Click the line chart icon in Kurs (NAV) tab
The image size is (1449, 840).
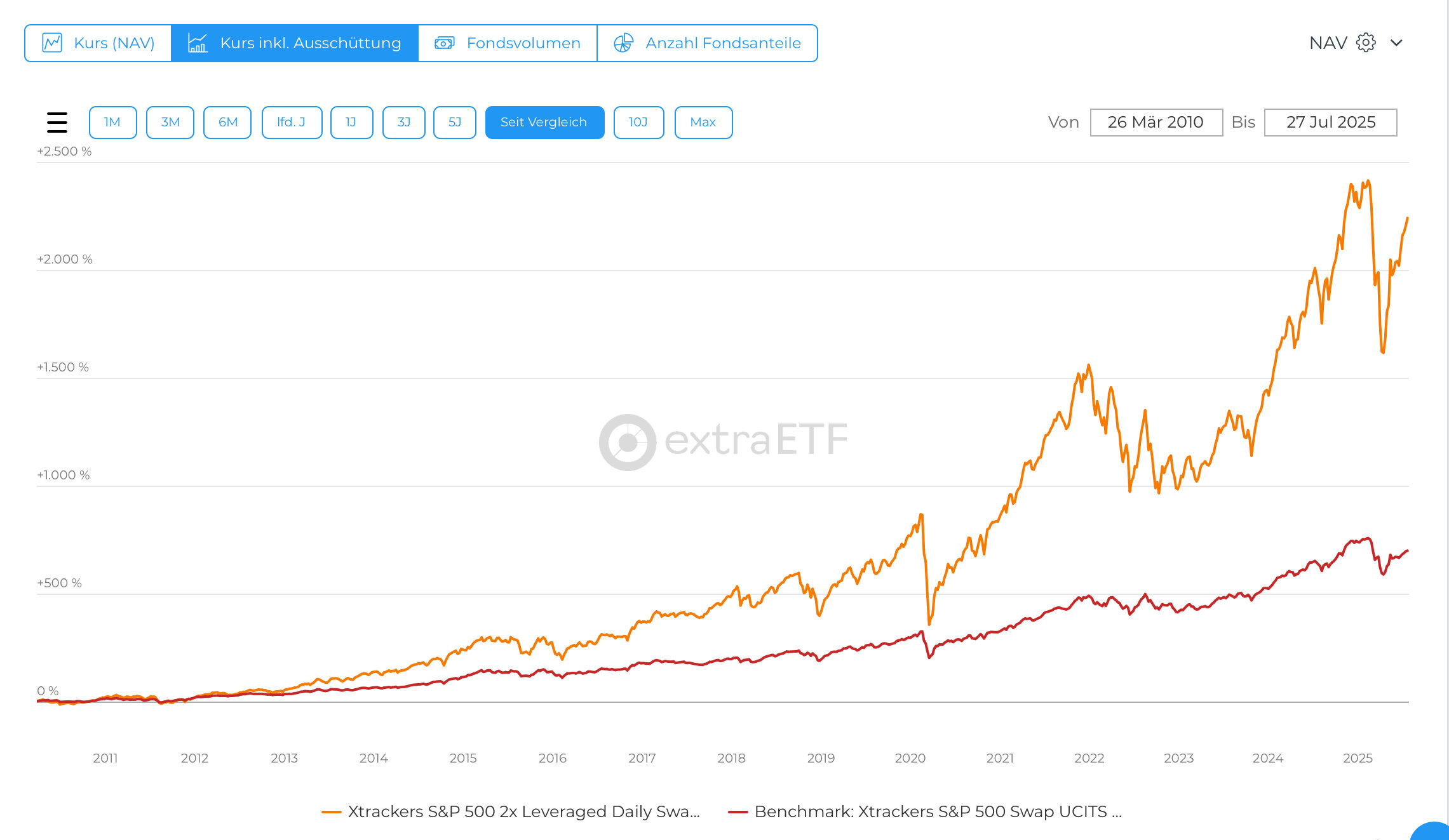pos(52,43)
